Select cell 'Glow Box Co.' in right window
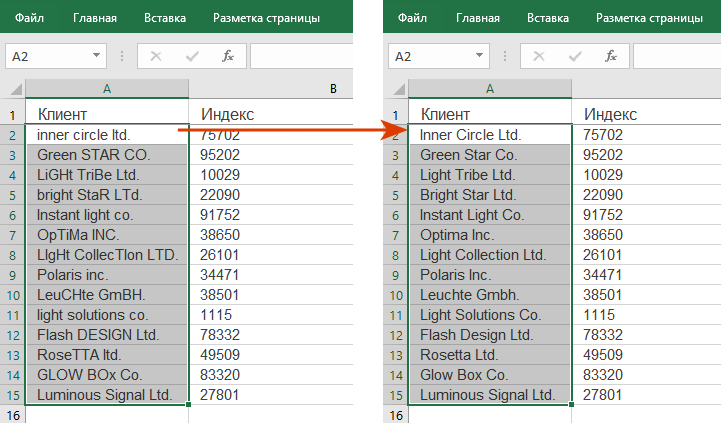 pyautogui.click(x=490, y=375)
